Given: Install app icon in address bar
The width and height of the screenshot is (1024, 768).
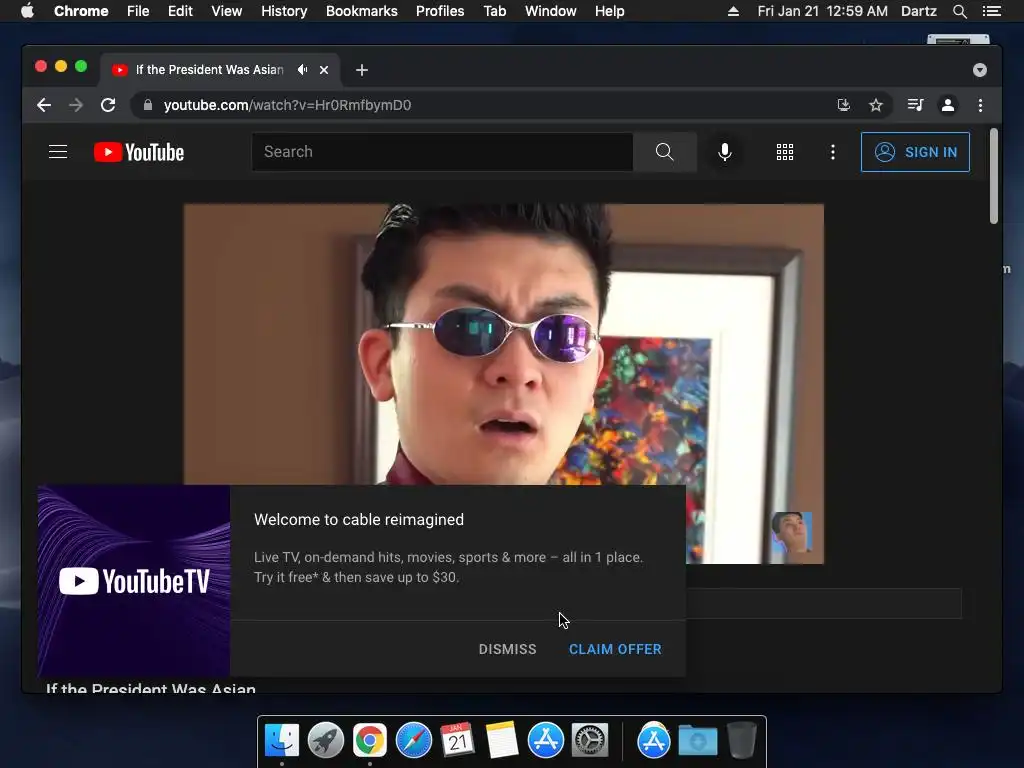Looking at the screenshot, I should [844, 105].
